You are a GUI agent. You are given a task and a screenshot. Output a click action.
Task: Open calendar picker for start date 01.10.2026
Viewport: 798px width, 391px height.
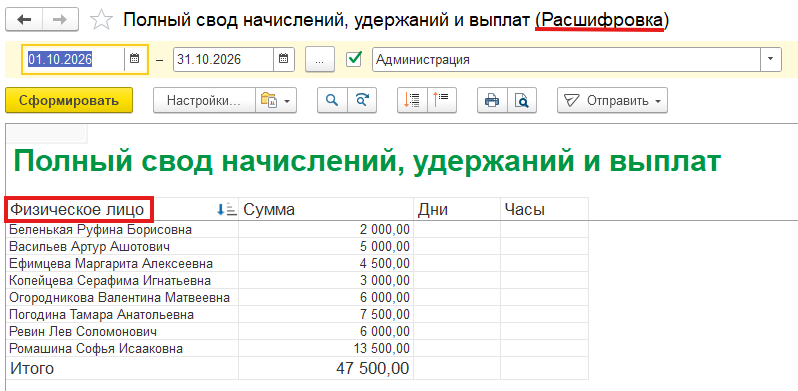(x=134, y=59)
